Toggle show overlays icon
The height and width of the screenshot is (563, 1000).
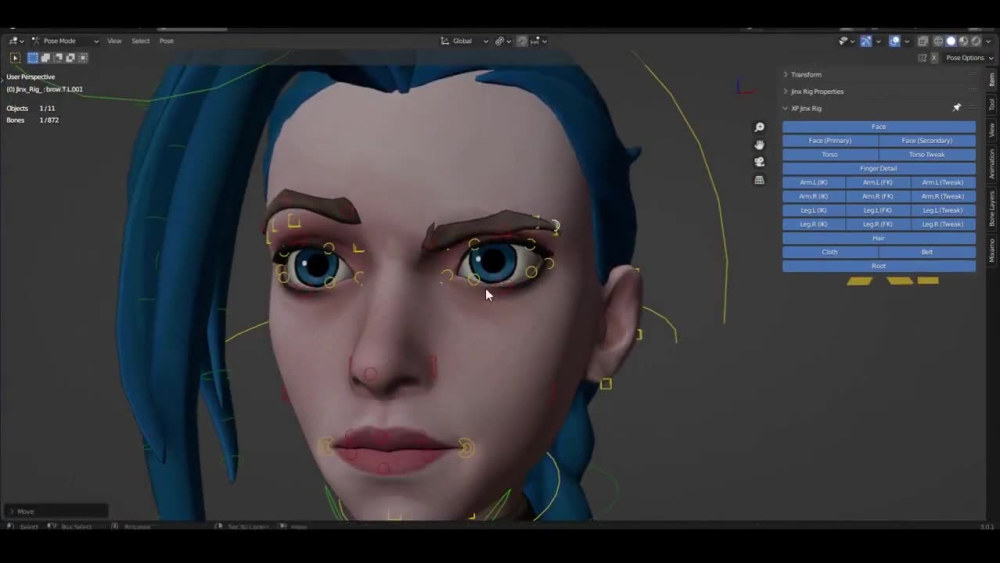click(895, 41)
